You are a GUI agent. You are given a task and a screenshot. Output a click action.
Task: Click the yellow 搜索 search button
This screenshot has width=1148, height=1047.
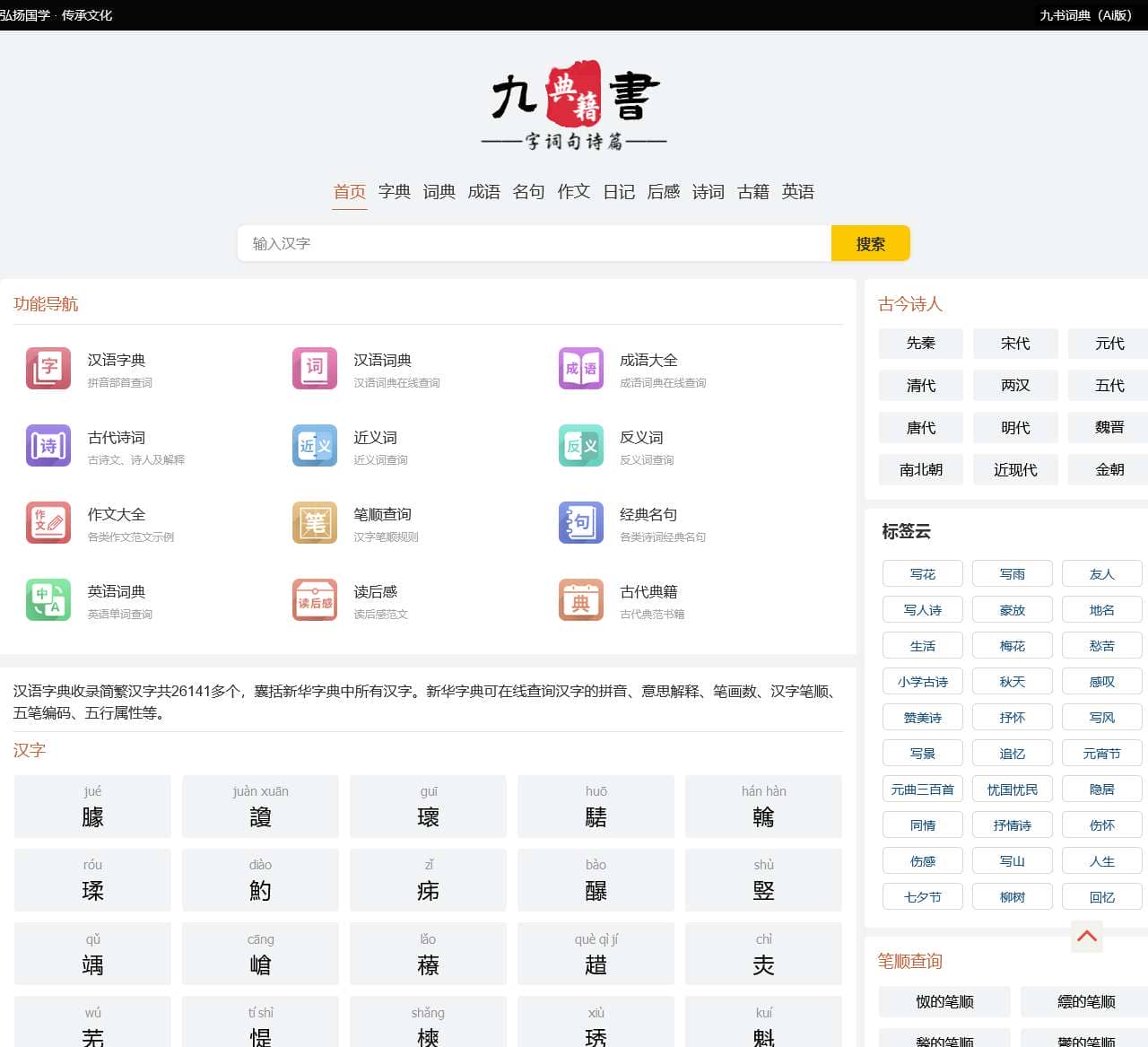click(870, 243)
